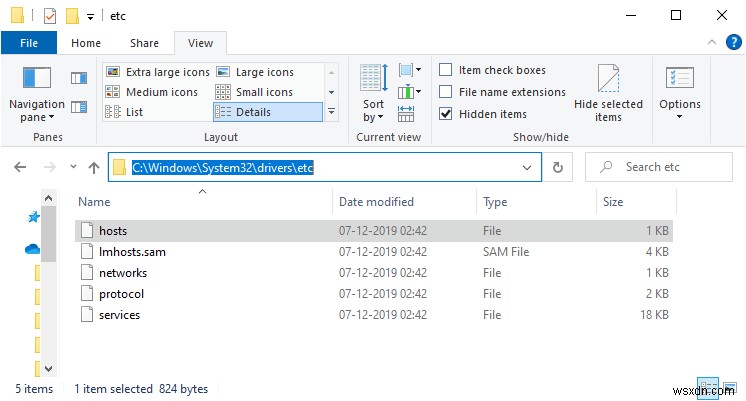Expand the address bar history dropdown

[527, 167]
